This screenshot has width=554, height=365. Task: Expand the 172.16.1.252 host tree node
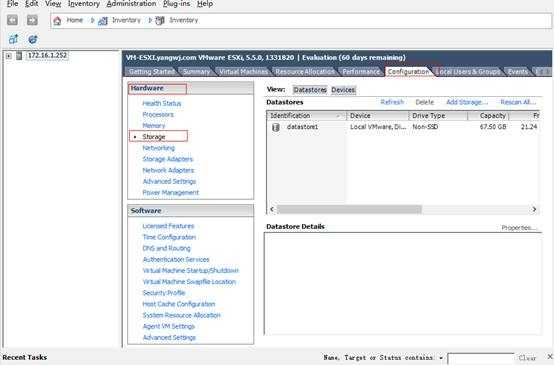pyautogui.click(x=8, y=56)
